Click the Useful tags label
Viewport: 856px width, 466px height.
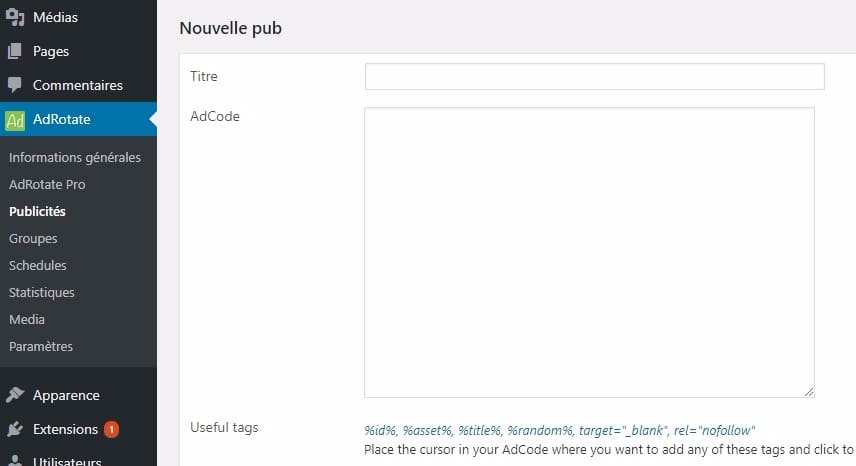[x=224, y=428]
